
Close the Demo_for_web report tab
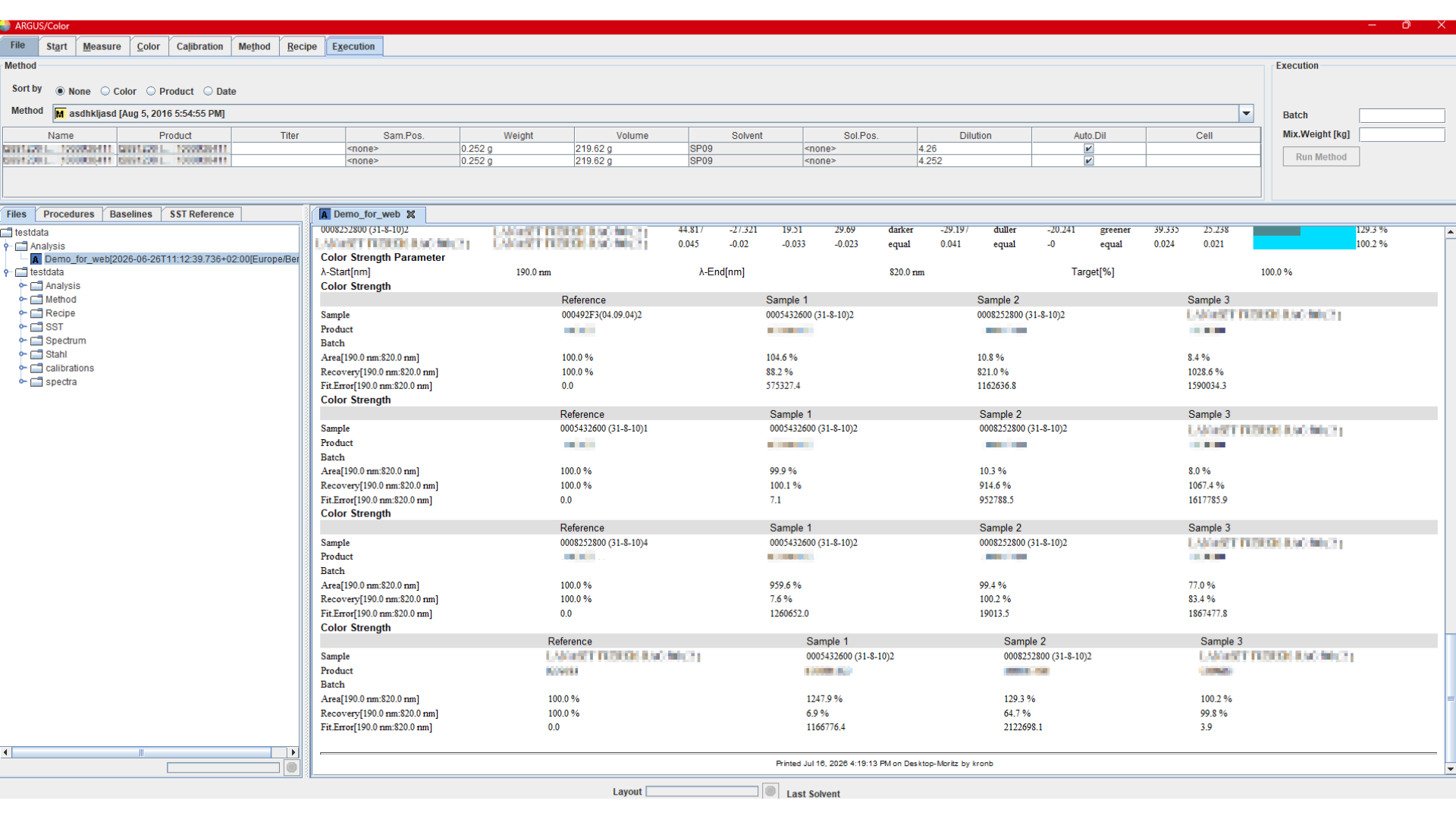411,215
